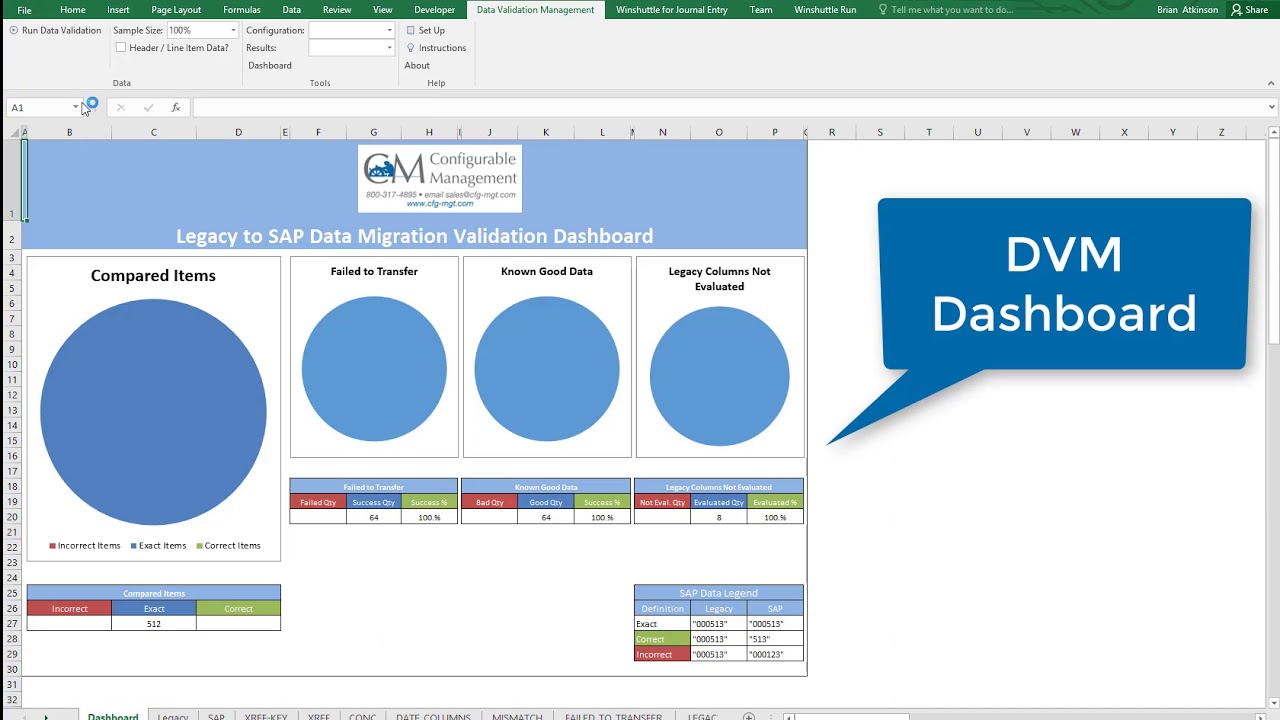Switch to the DATE COLUMNS sheet tab
This screenshot has height=720, width=1280.
click(432, 716)
